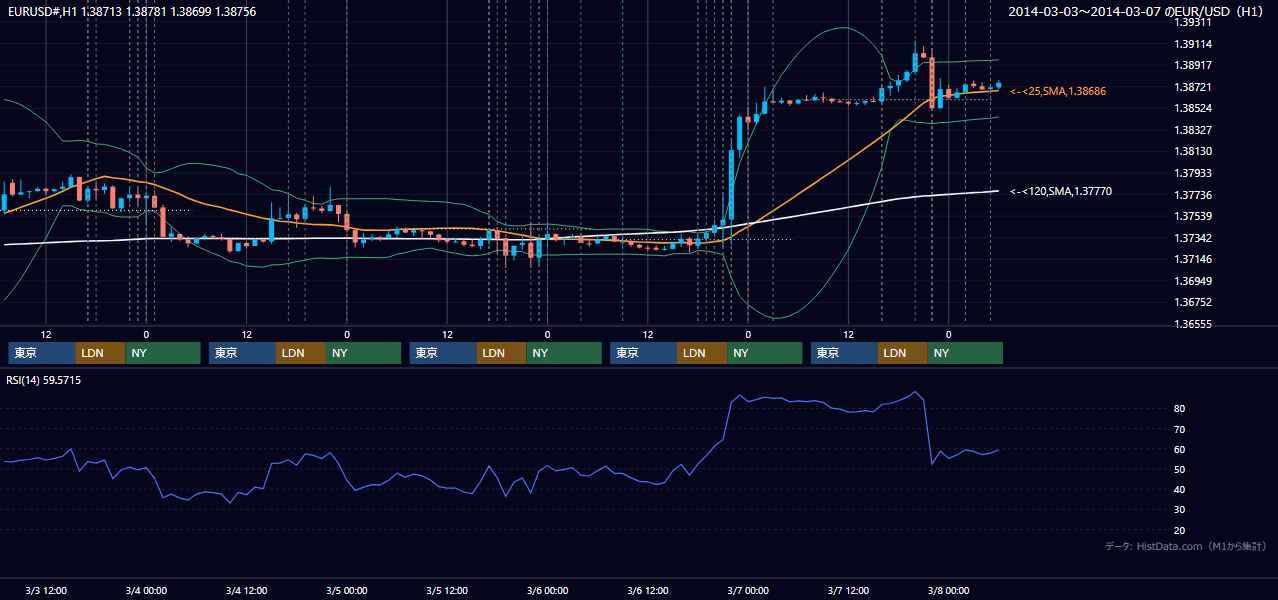Click RSI scale value 20

pyautogui.click(x=1180, y=530)
